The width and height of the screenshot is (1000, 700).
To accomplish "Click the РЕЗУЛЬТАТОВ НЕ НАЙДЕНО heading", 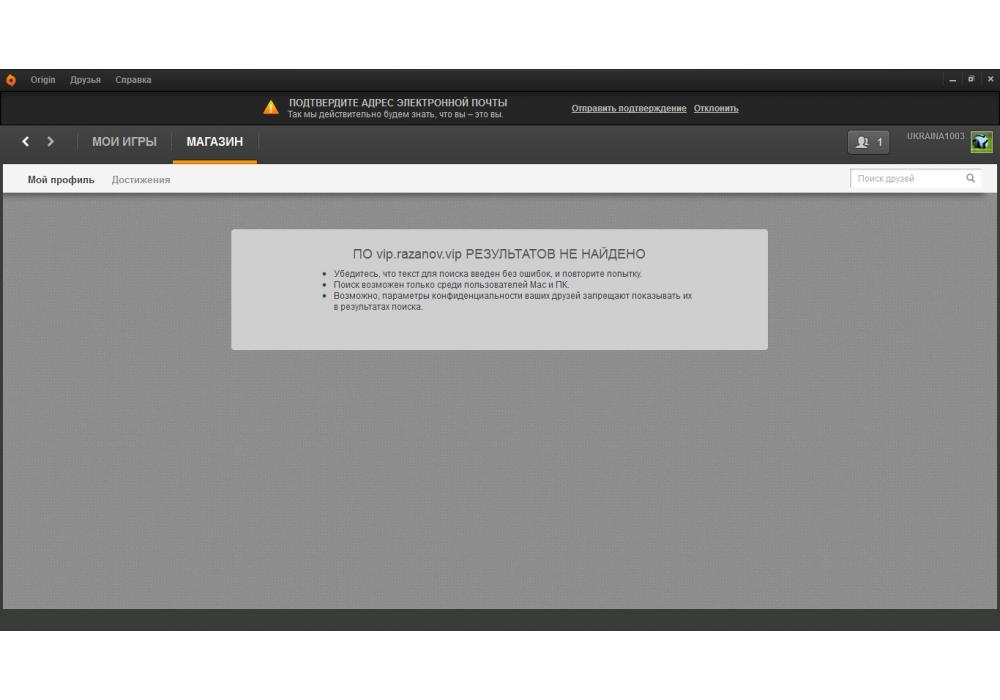I will [499, 254].
